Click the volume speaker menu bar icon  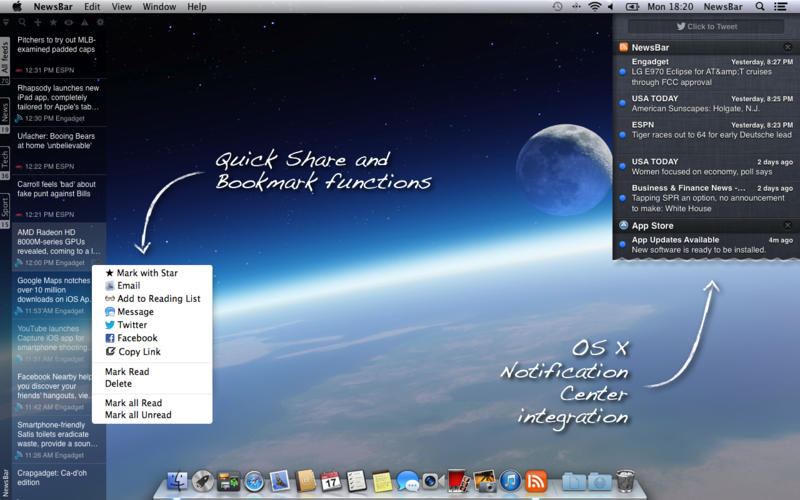pos(611,7)
